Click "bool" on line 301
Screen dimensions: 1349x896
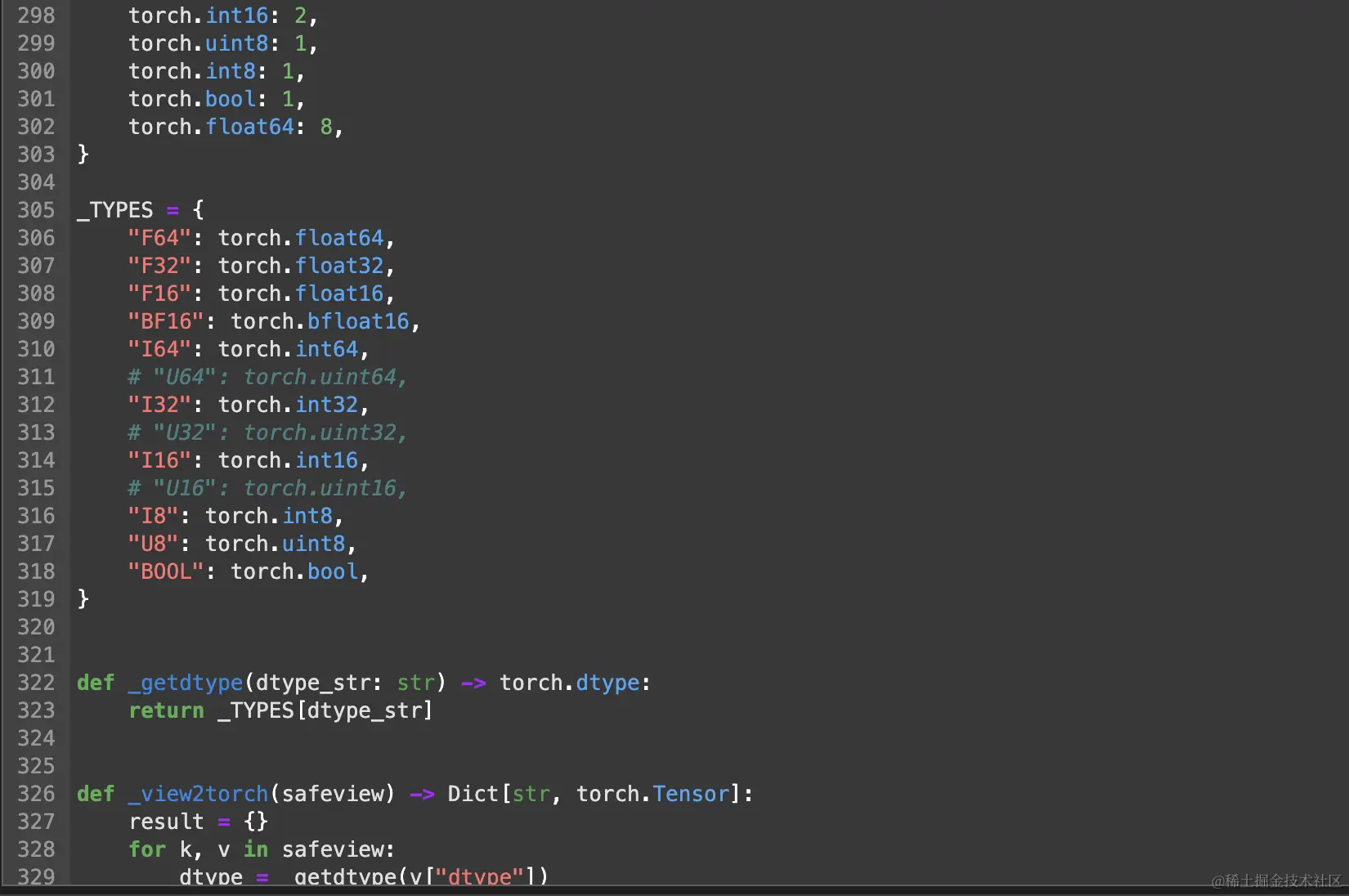click(x=231, y=99)
